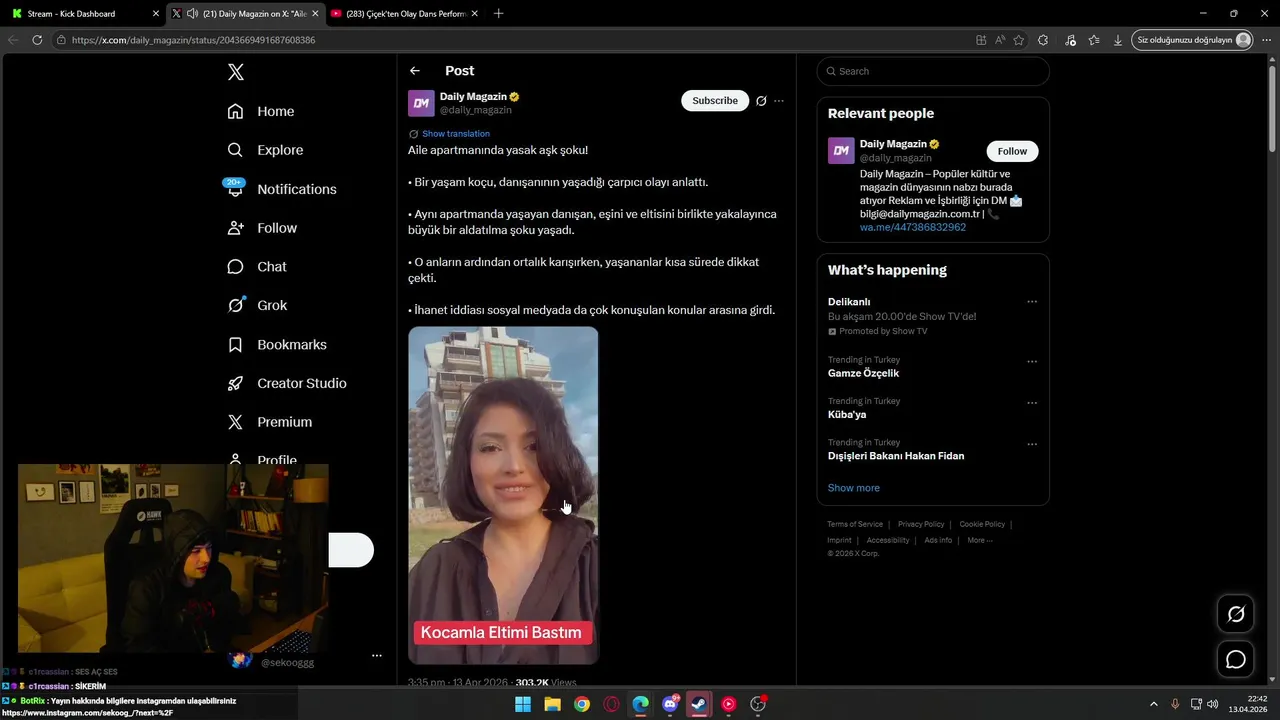Add this page to favorites star
The height and width of the screenshot is (720, 1280).
pos(1019,40)
